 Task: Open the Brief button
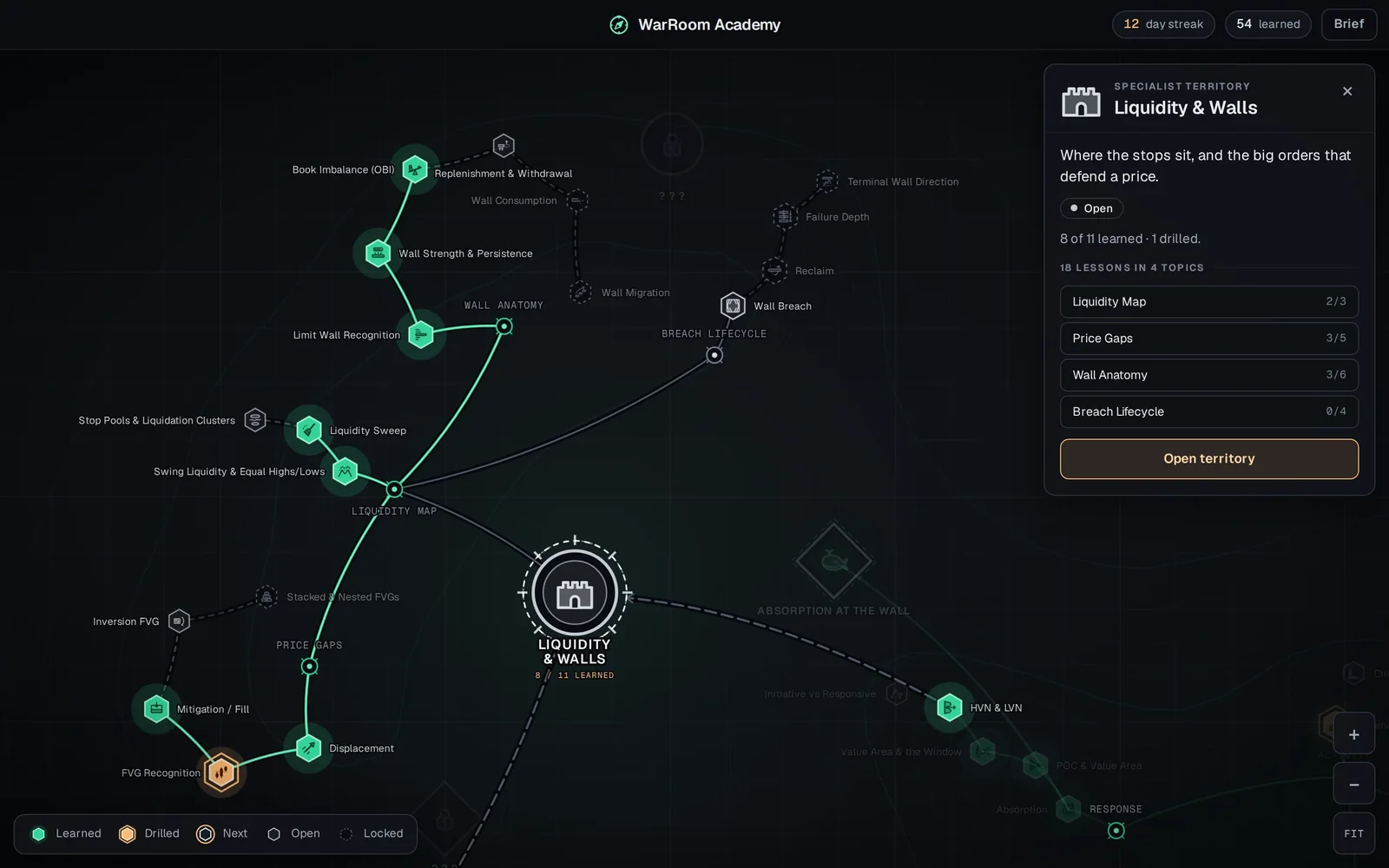[x=1349, y=24]
